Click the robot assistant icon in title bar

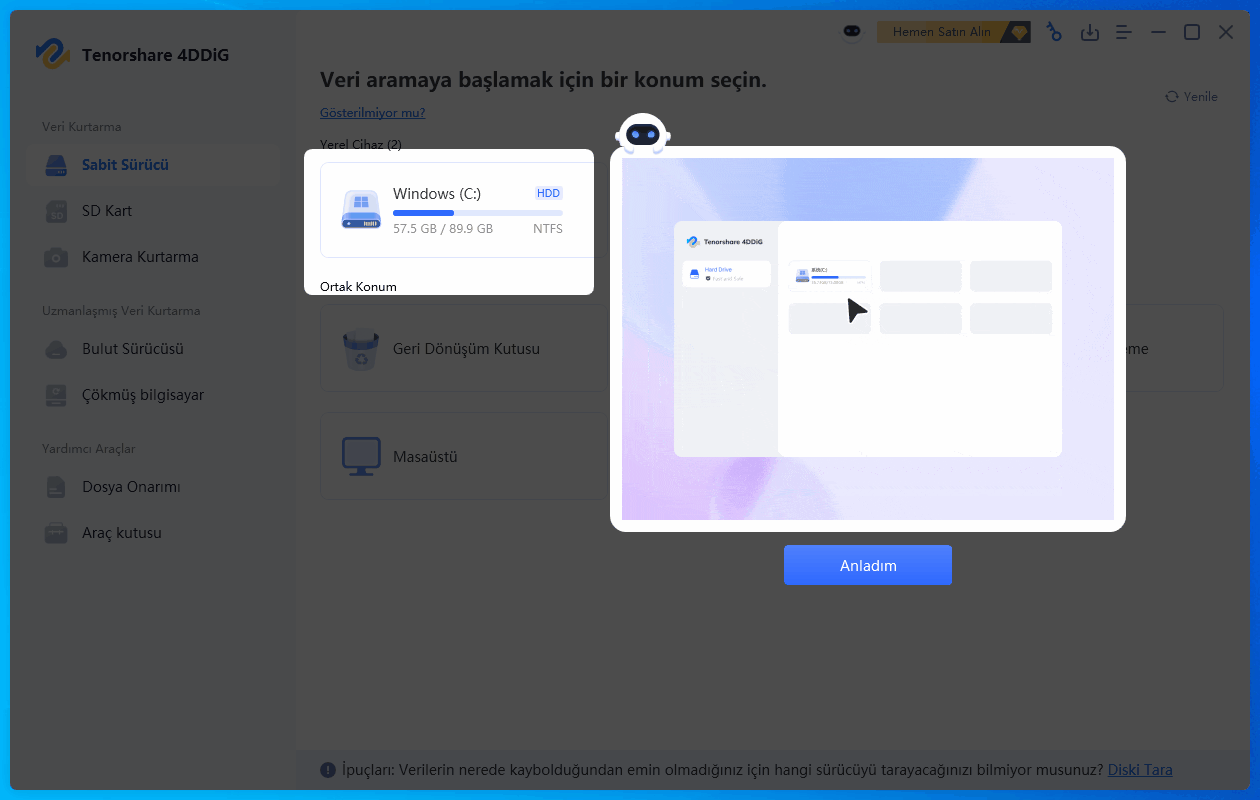pyautogui.click(x=851, y=32)
